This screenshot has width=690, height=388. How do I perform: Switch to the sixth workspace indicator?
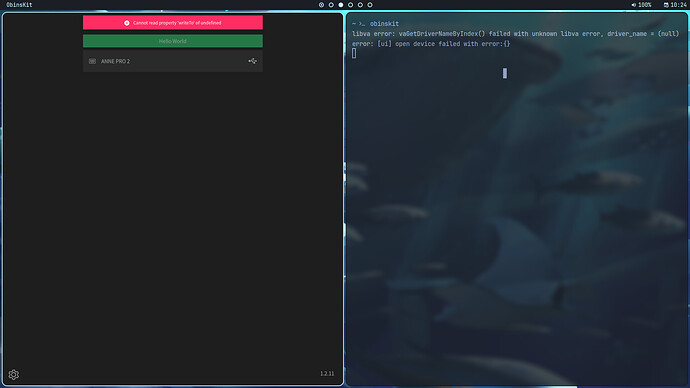click(x=370, y=5)
